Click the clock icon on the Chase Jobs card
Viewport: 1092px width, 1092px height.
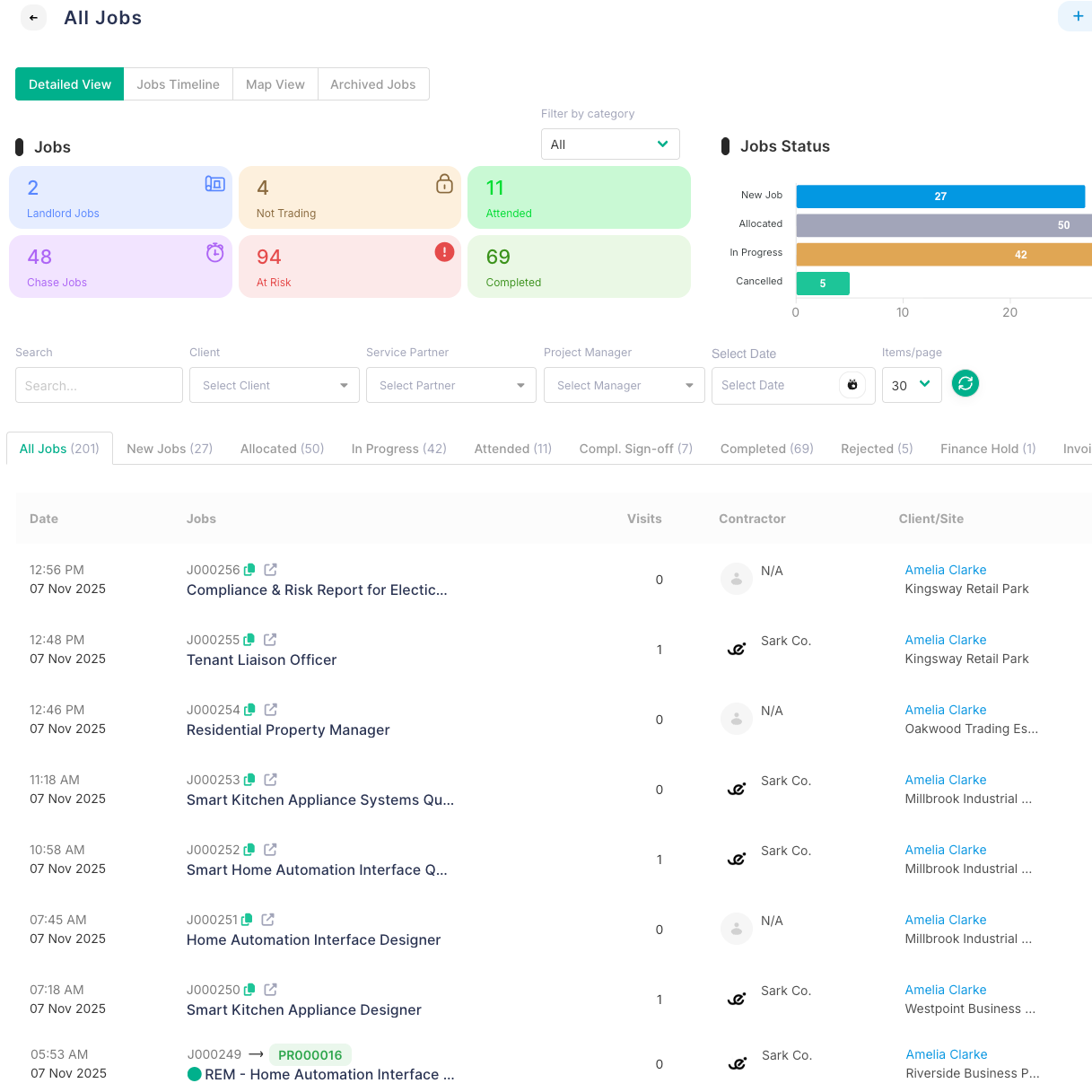click(x=214, y=252)
